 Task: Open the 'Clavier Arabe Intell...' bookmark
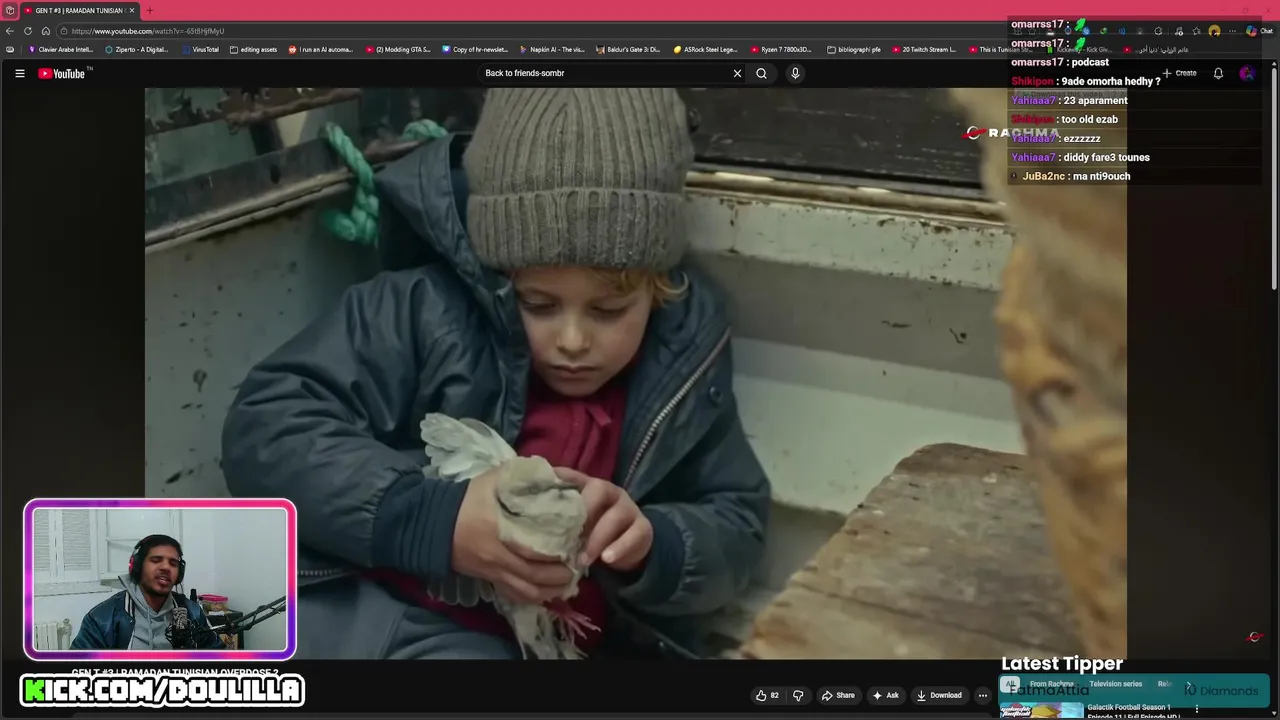pyautogui.click(x=61, y=49)
